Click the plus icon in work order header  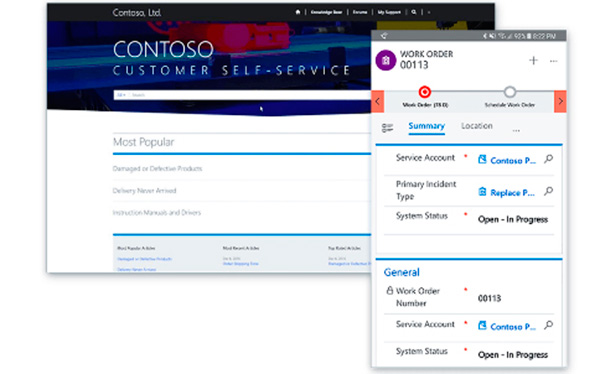[533, 60]
